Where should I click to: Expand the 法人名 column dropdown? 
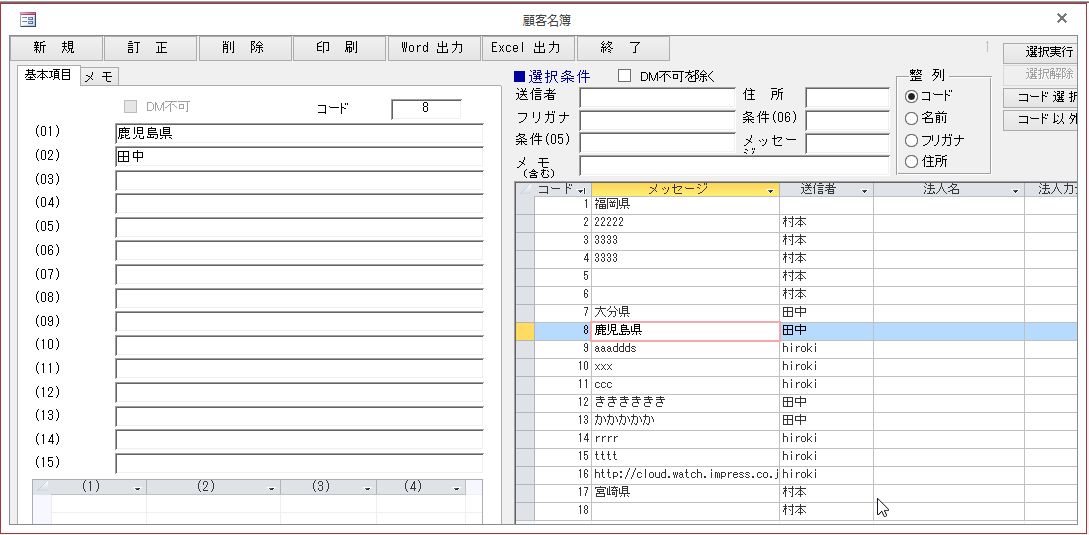pos(1015,190)
